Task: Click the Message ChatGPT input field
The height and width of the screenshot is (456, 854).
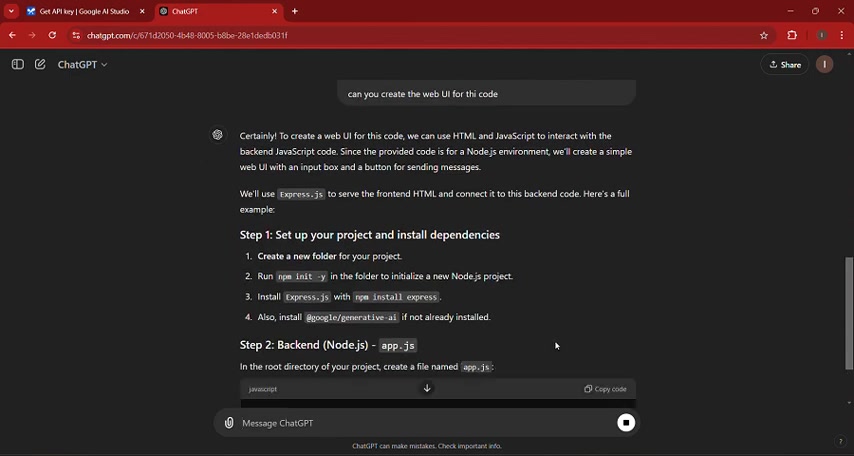Action: (x=420, y=423)
